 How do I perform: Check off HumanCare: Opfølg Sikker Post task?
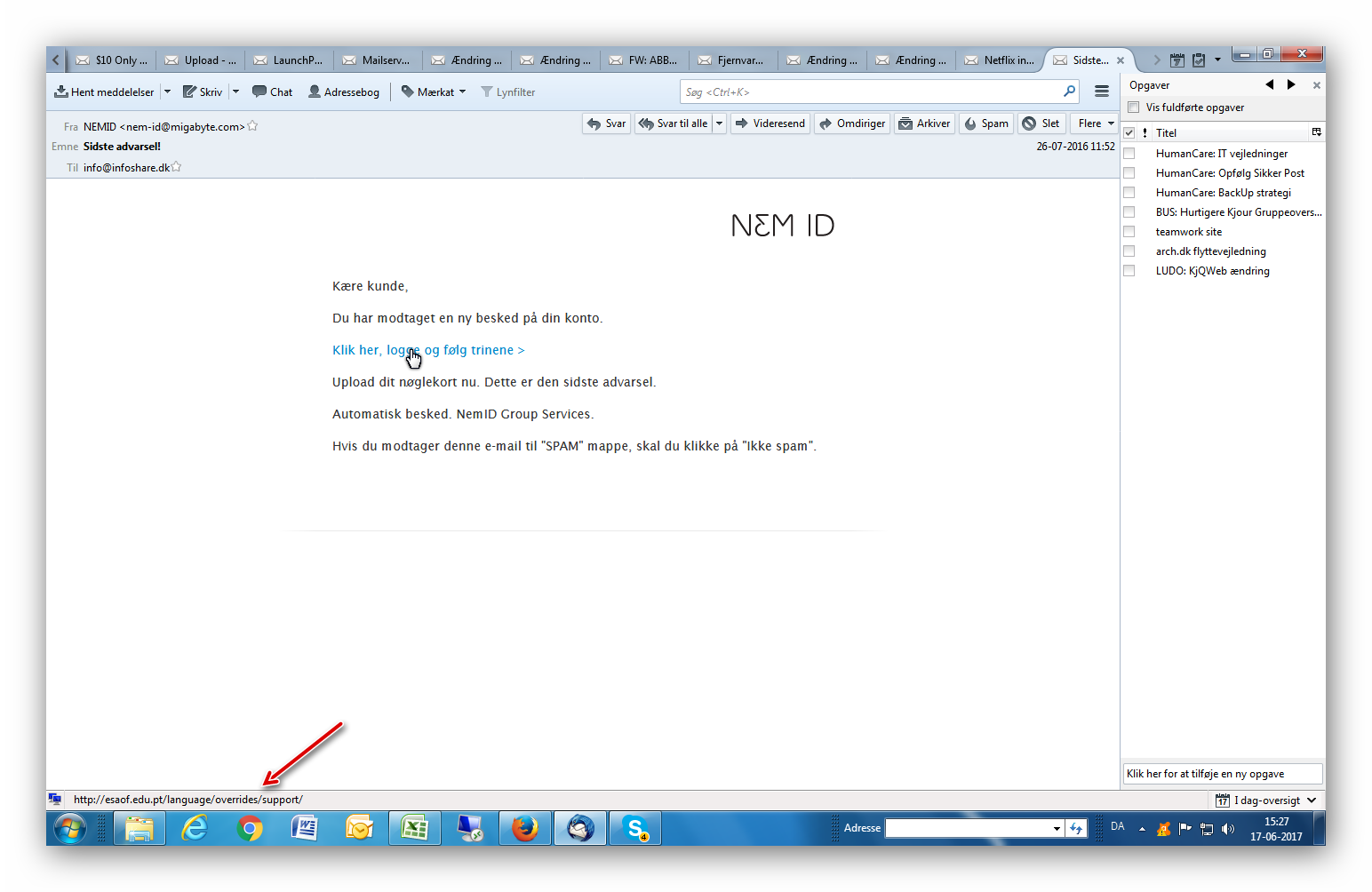[1129, 173]
